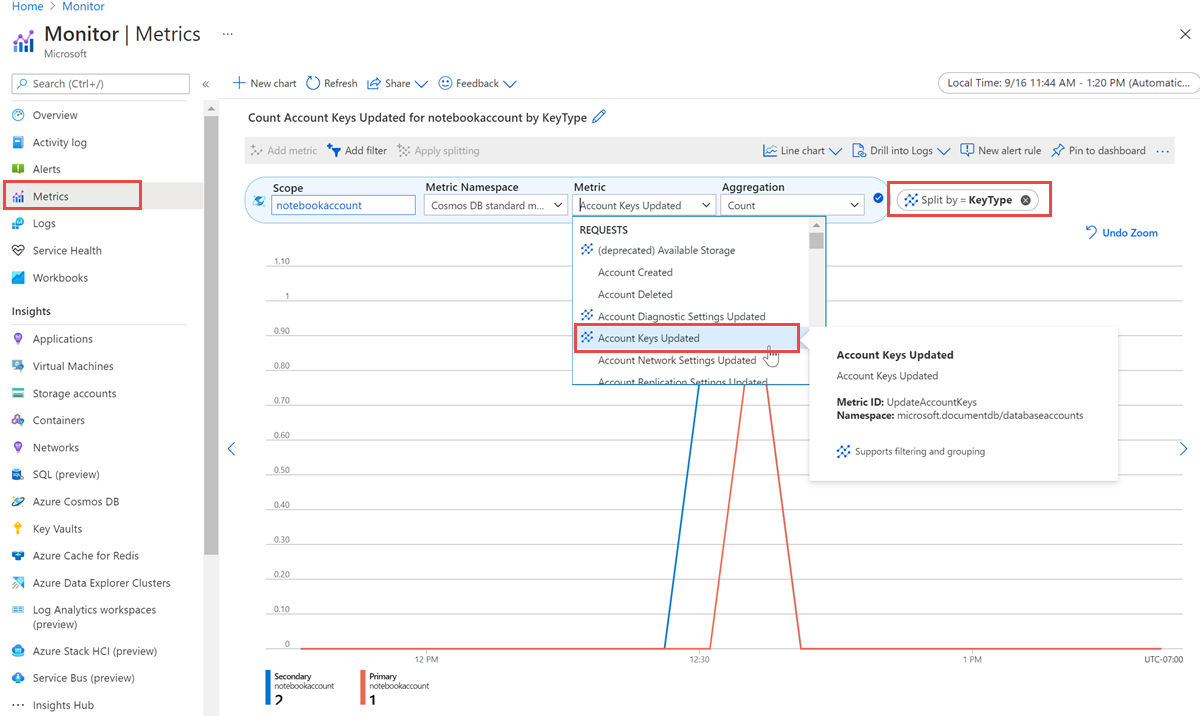Open Networks insights

pos(55,447)
